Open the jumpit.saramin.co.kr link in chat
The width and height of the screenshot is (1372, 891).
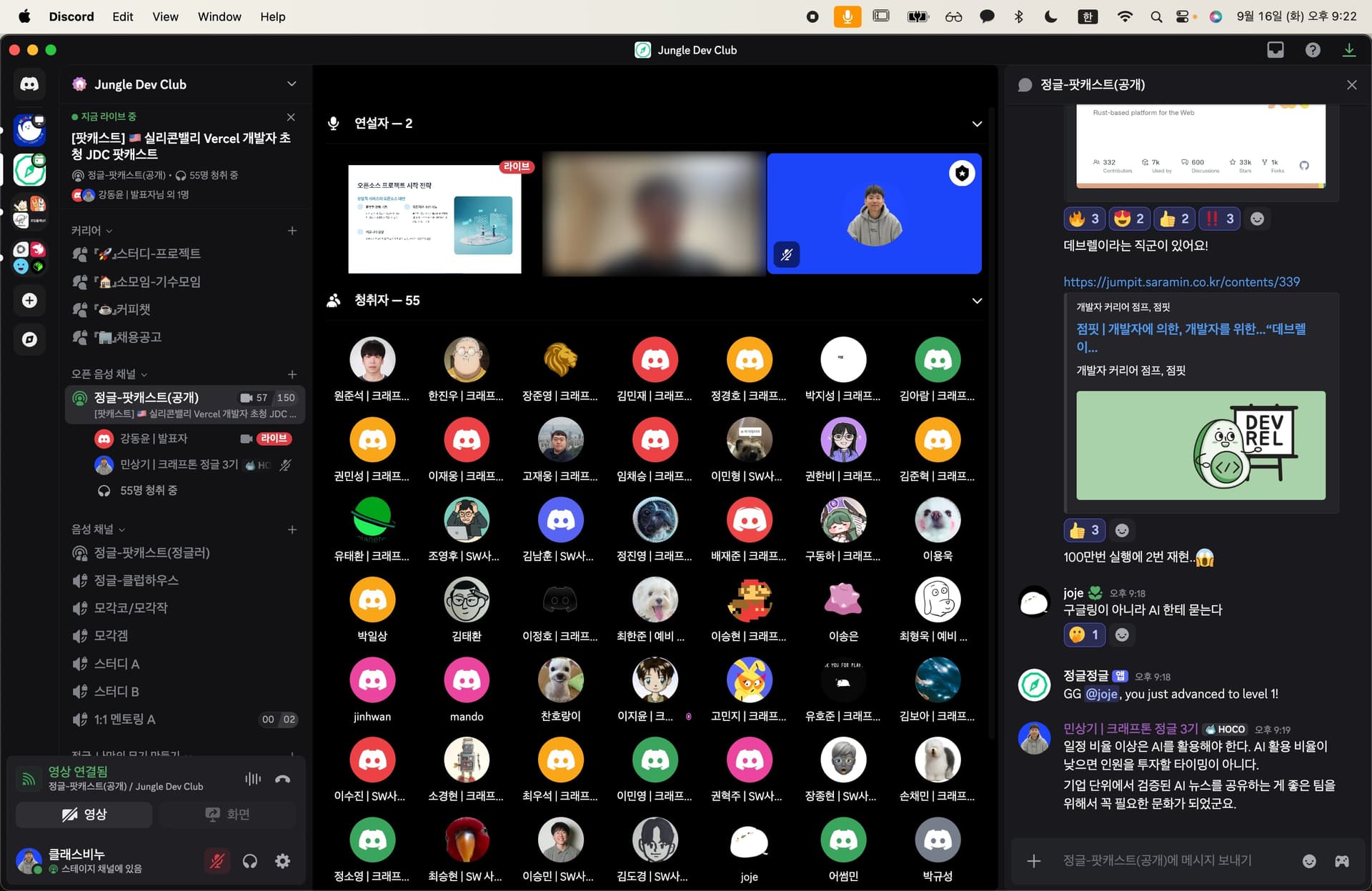pos(1181,282)
